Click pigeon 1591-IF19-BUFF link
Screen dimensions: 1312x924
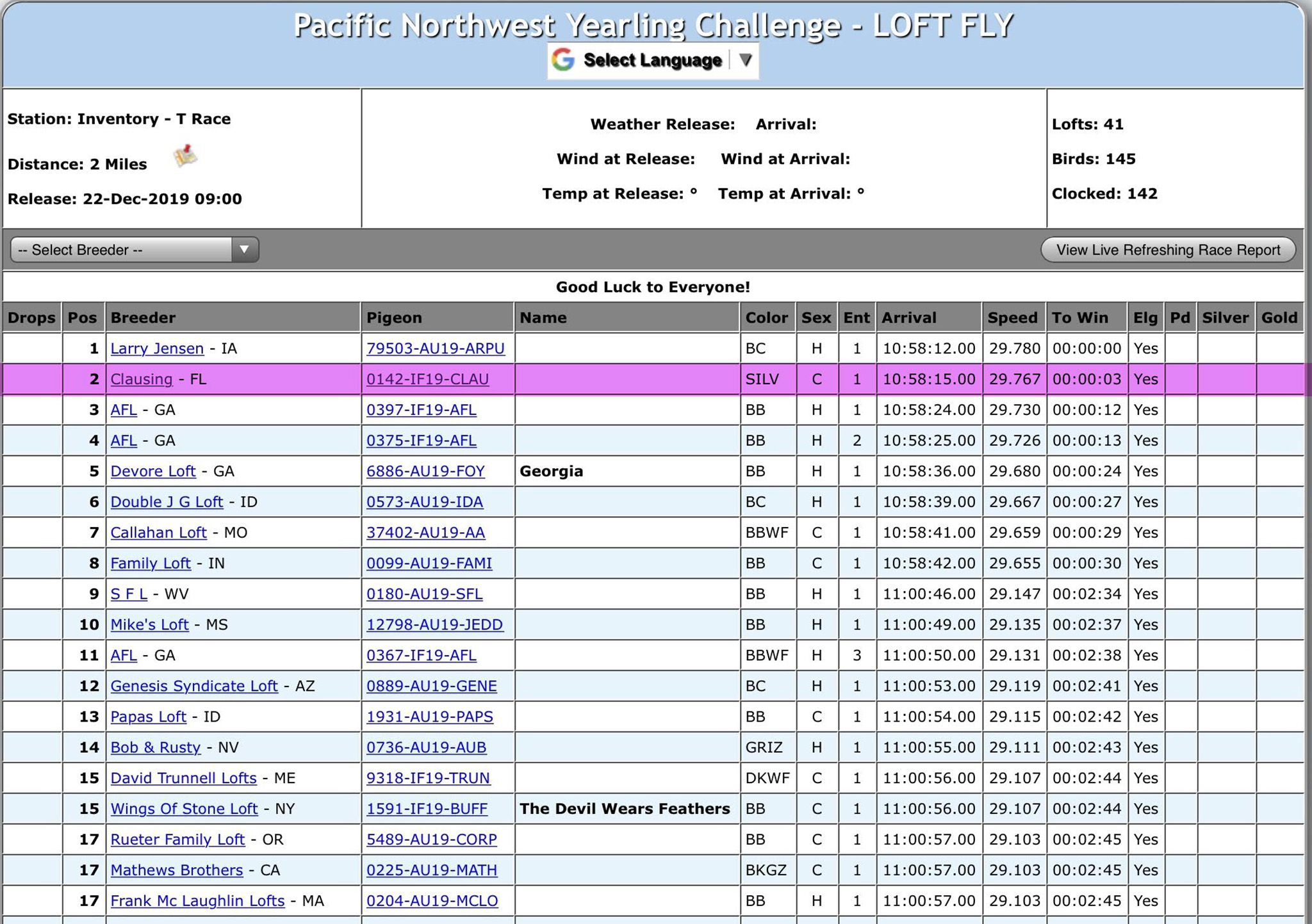click(427, 809)
